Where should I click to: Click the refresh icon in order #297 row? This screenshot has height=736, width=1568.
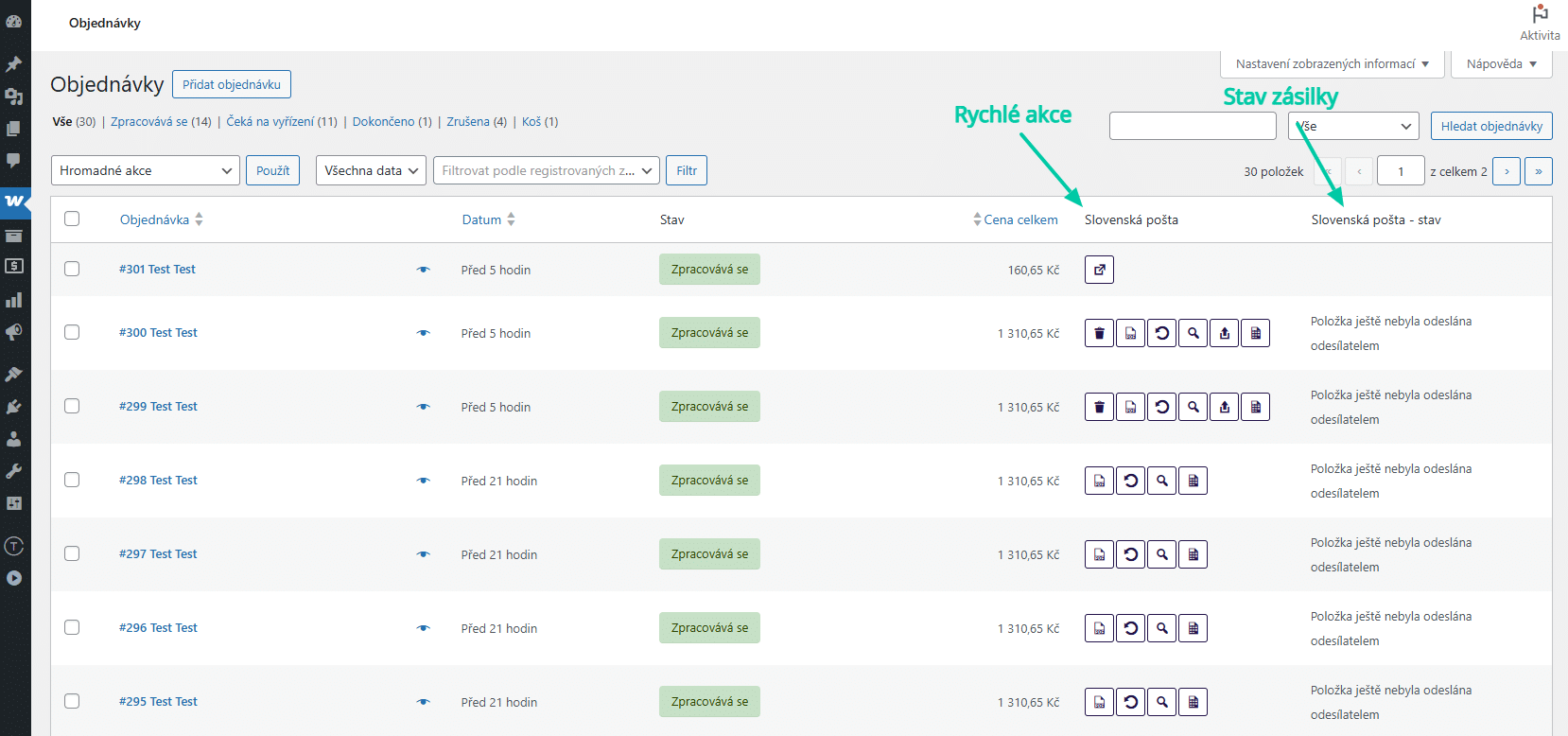1130,554
